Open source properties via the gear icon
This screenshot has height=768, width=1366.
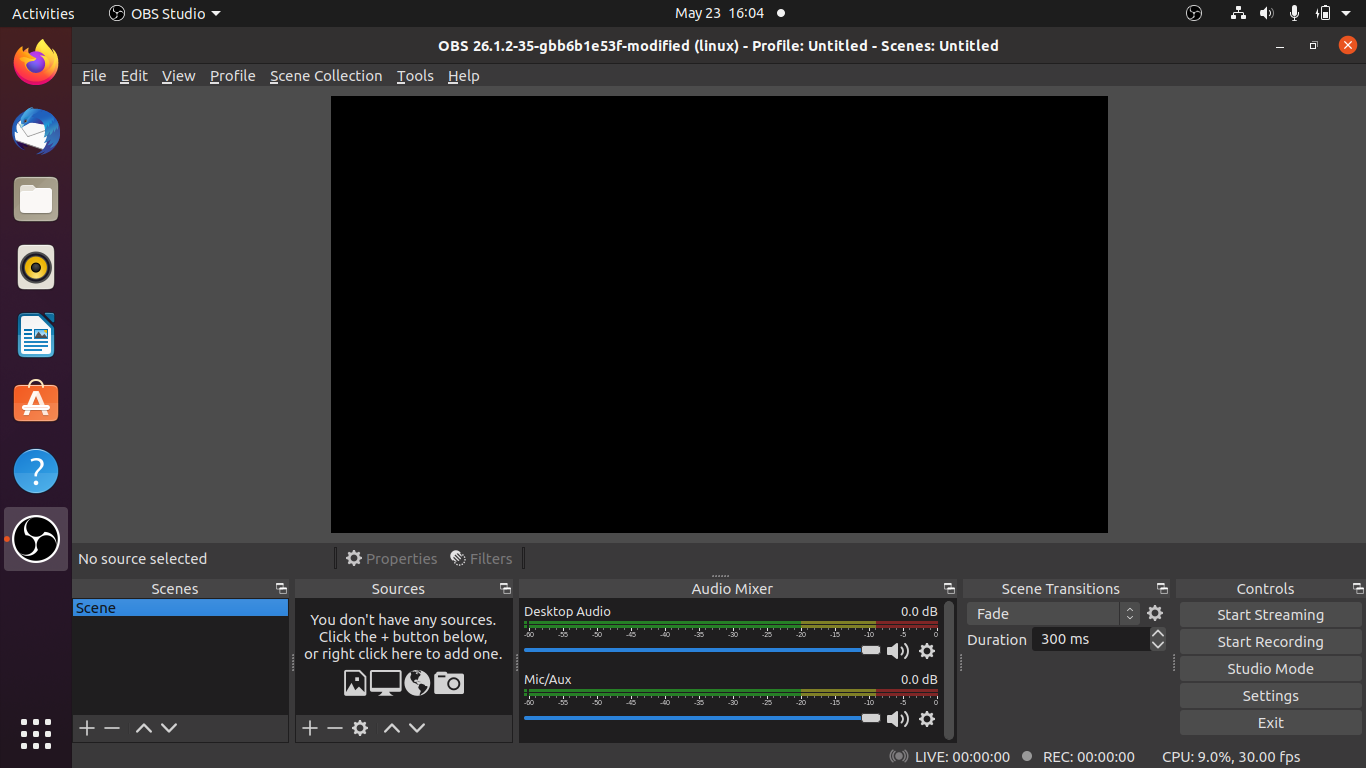click(x=360, y=728)
